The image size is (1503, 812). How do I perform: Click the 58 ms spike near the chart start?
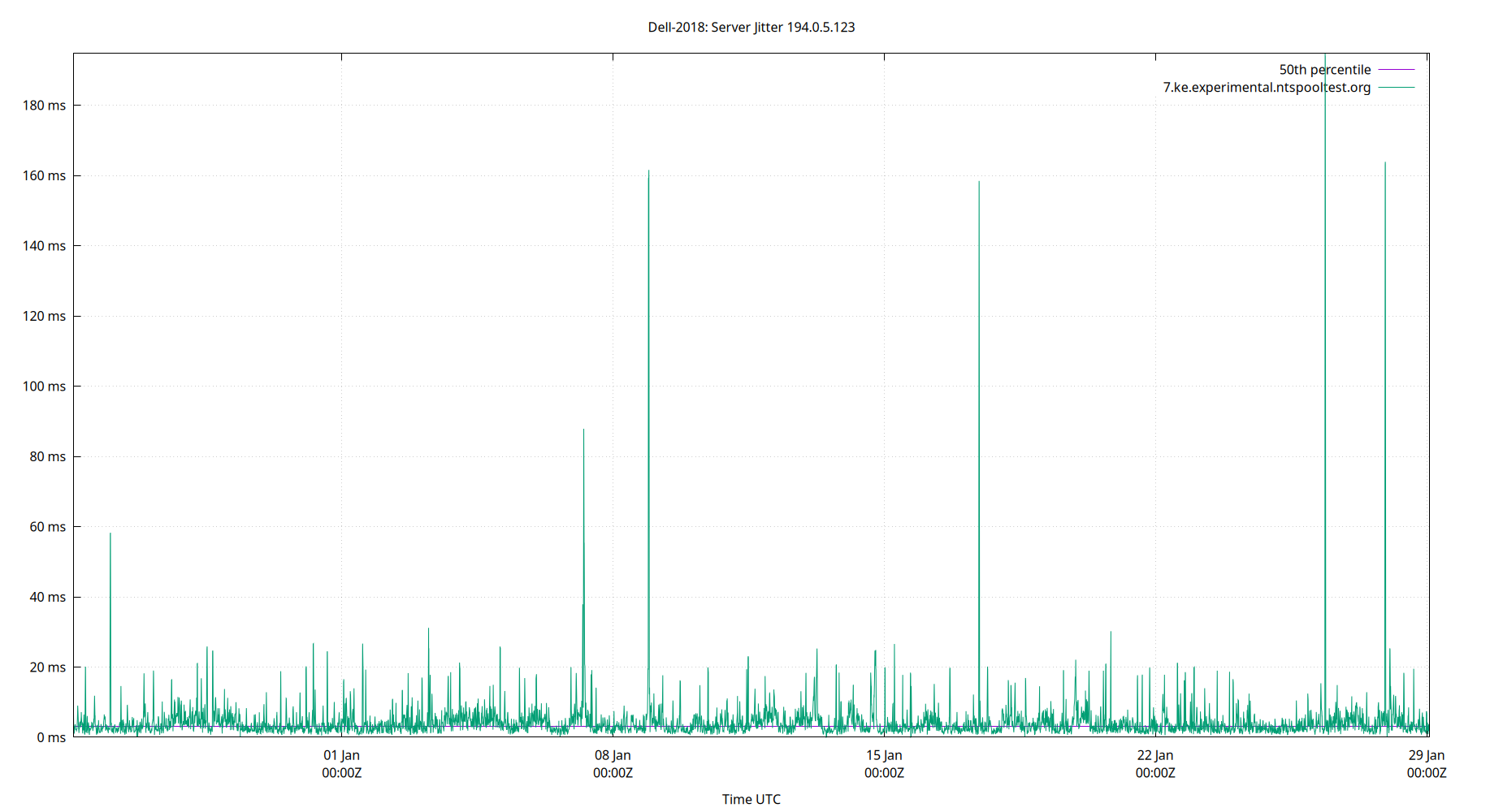click(x=111, y=536)
